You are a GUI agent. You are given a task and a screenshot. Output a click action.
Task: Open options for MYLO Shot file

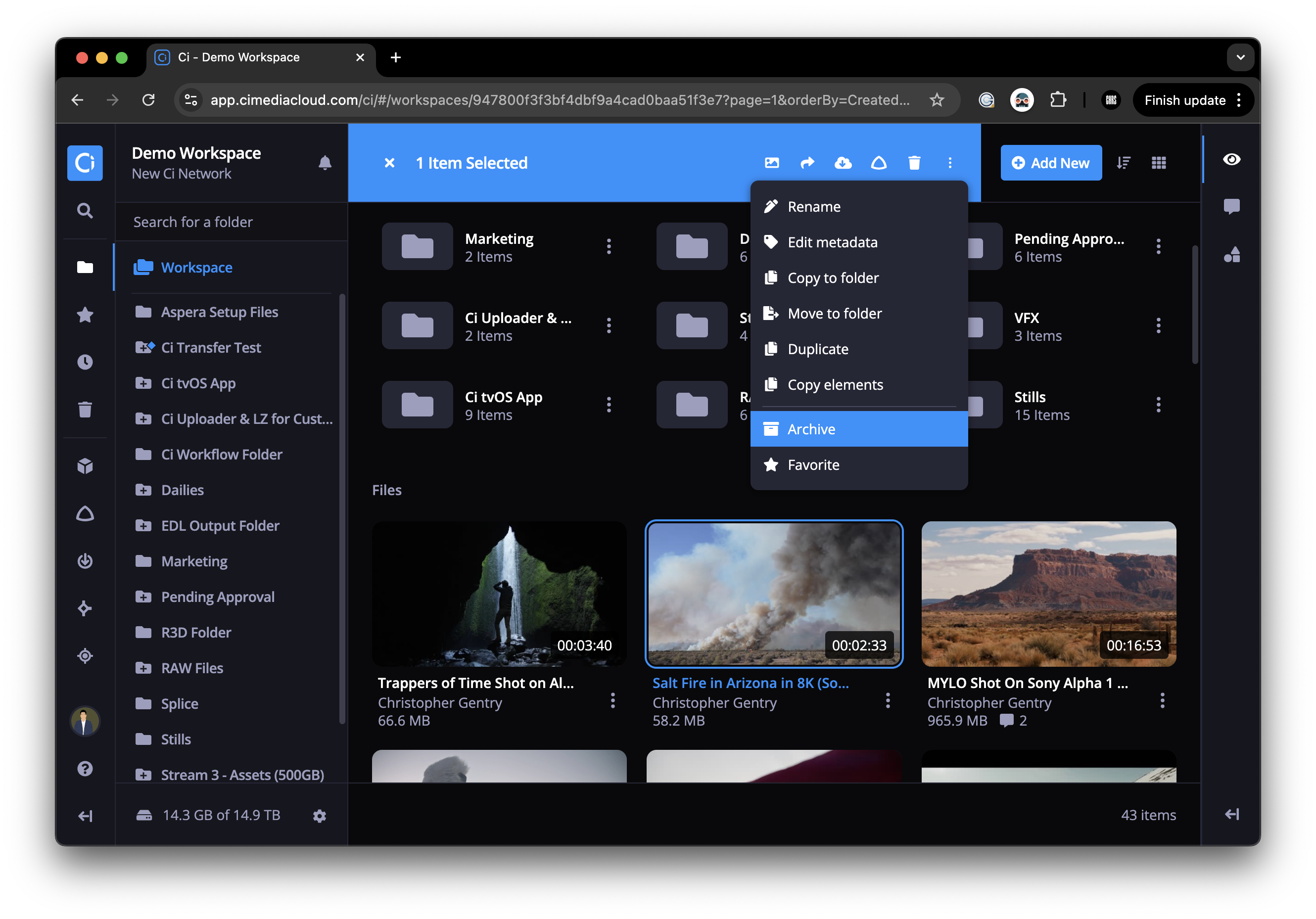click(1162, 700)
